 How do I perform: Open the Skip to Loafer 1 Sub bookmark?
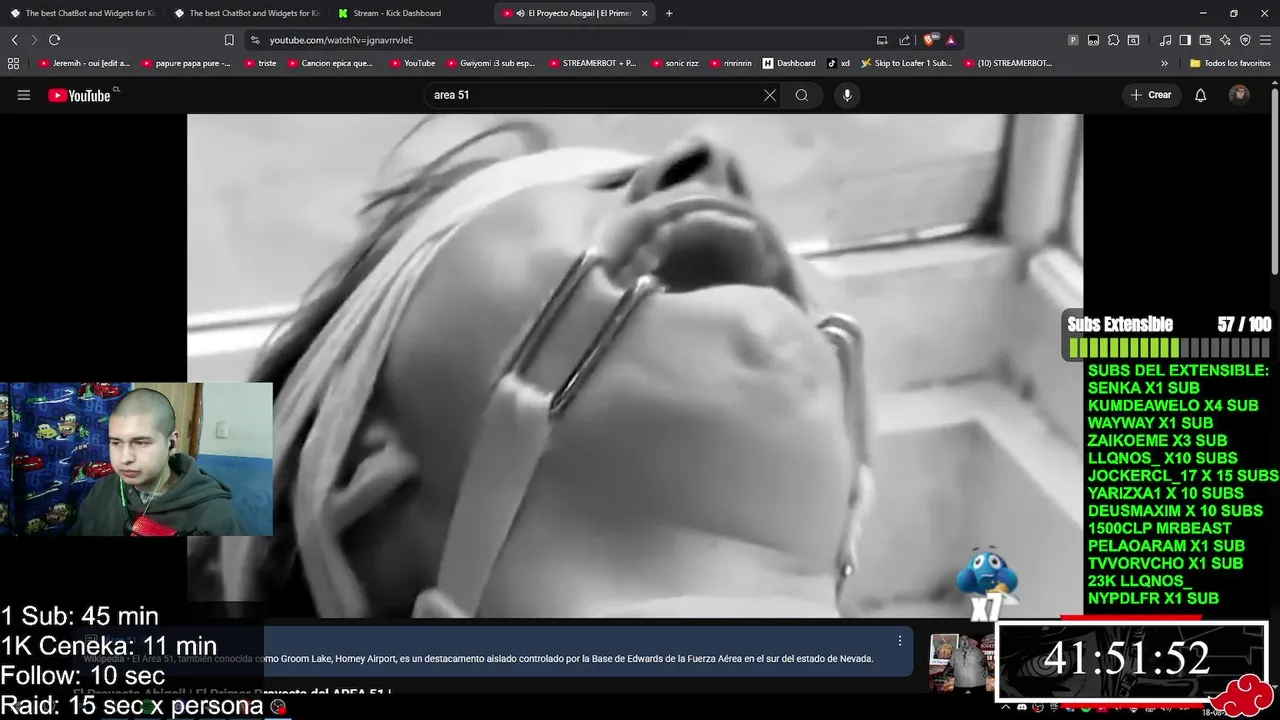pos(906,63)
